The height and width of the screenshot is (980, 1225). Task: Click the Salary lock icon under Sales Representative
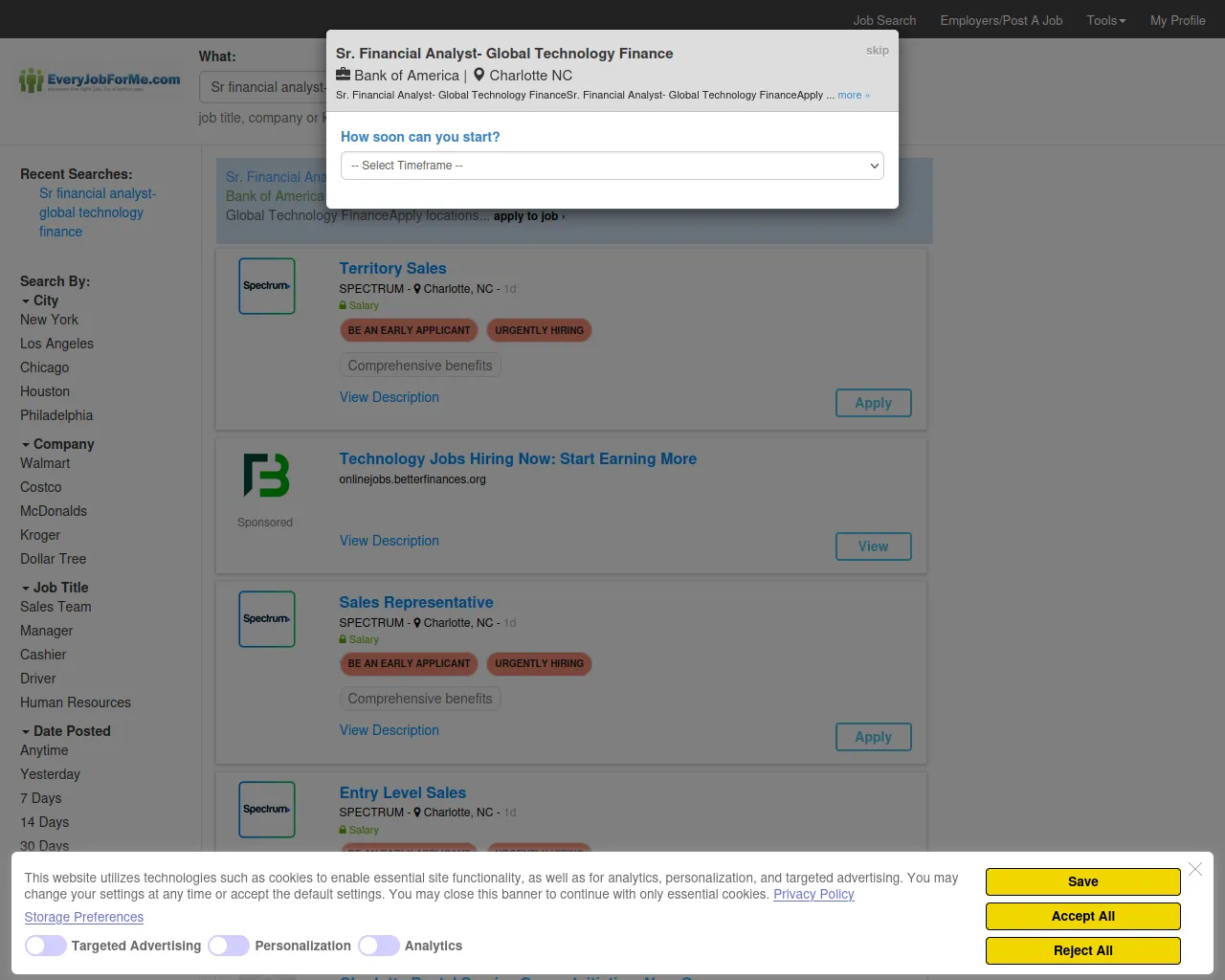pos(343,639)
